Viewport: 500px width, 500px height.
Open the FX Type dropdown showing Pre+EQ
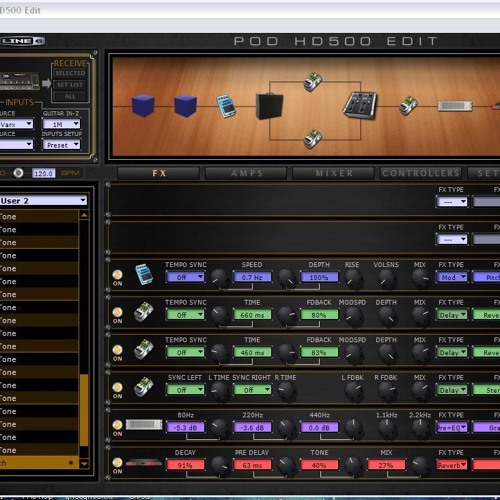[452, 427]
